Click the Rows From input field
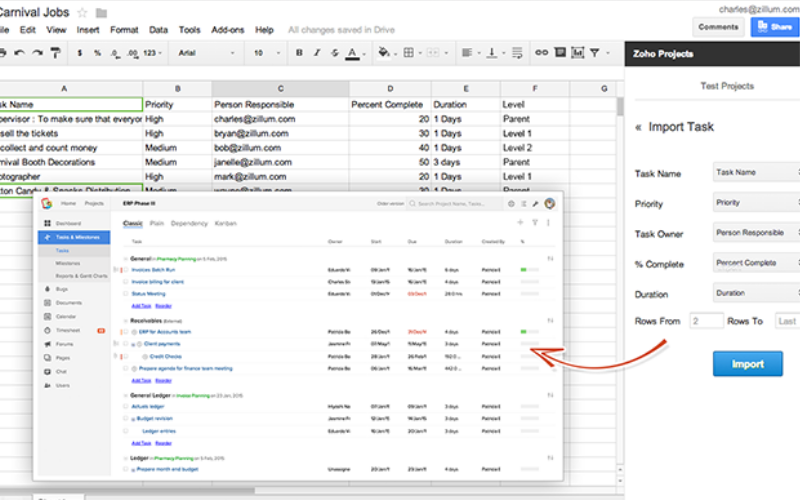 [706, 321]
